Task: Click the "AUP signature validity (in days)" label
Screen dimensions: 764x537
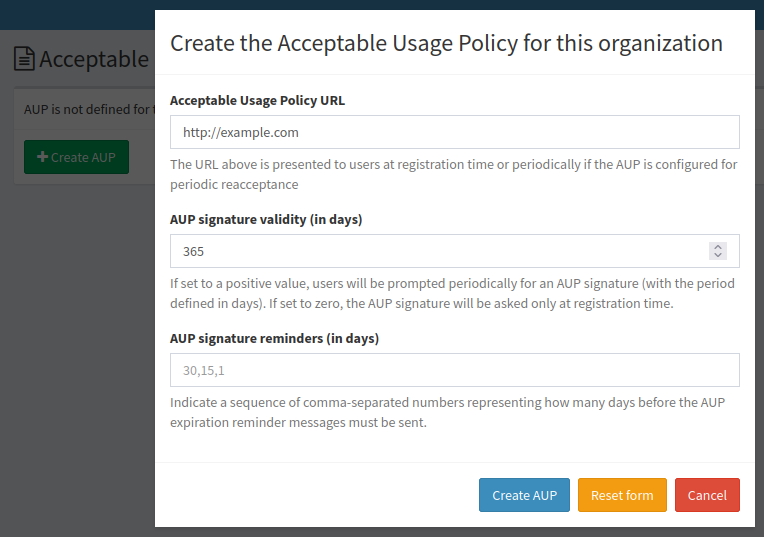Action: [266, 219]
